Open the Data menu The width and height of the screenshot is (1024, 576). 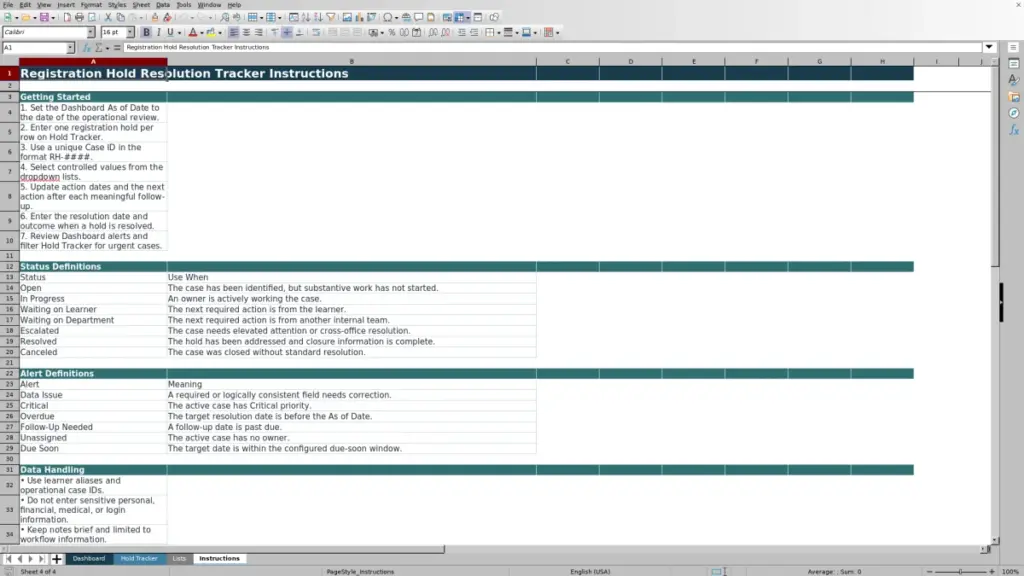tap(163, 5)
